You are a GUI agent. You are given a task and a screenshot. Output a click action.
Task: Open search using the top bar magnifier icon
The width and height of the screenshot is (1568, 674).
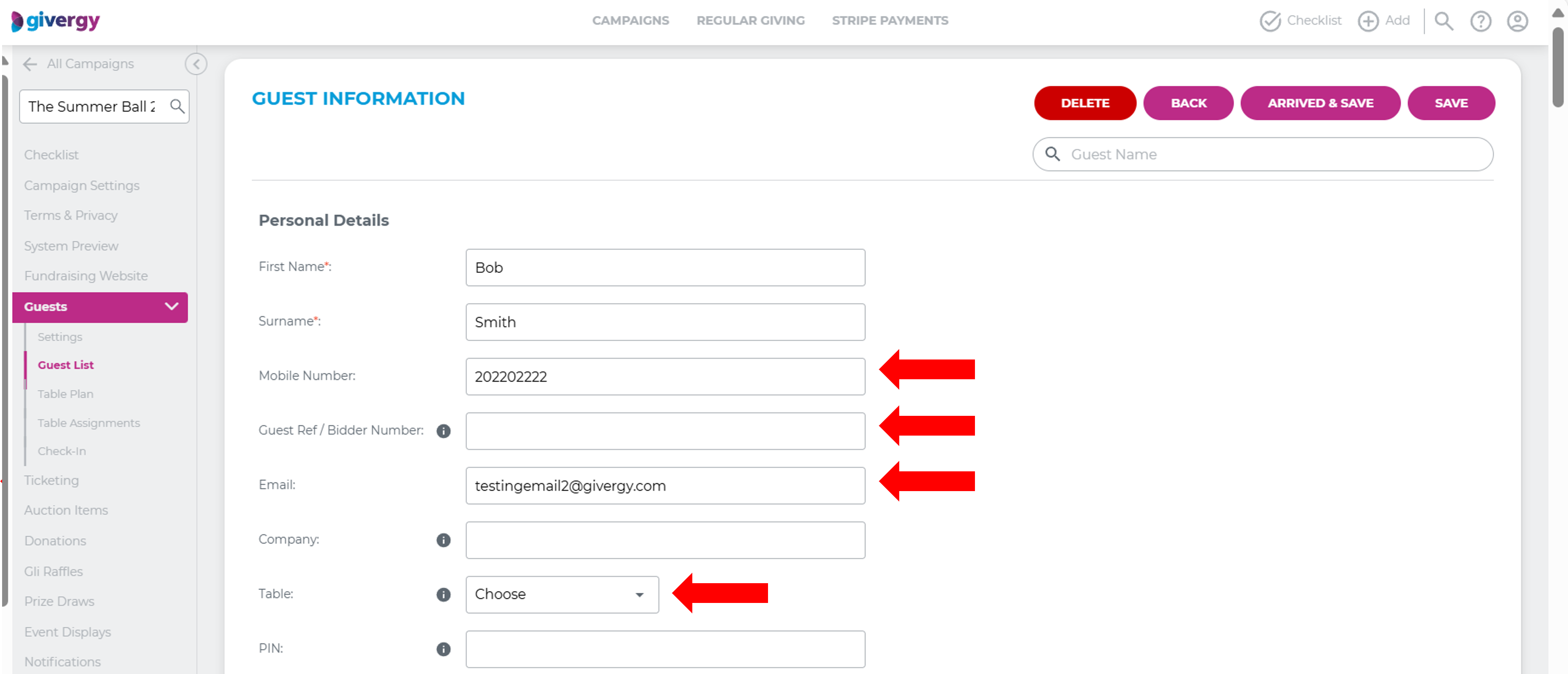(1444, 21)
